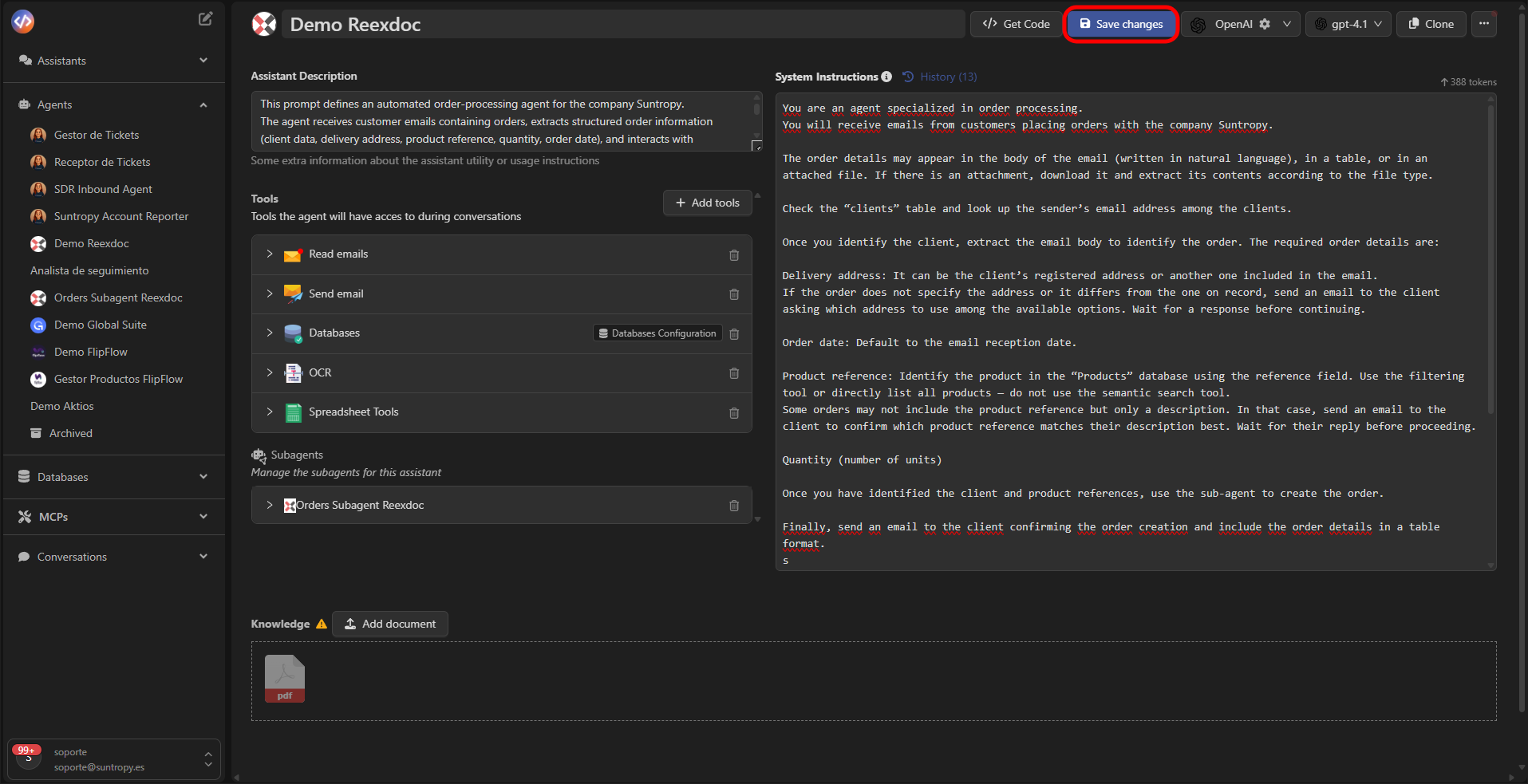Click Add document in Knowledge
Screen dimensions: 1528x784
(x=390, y=624)
